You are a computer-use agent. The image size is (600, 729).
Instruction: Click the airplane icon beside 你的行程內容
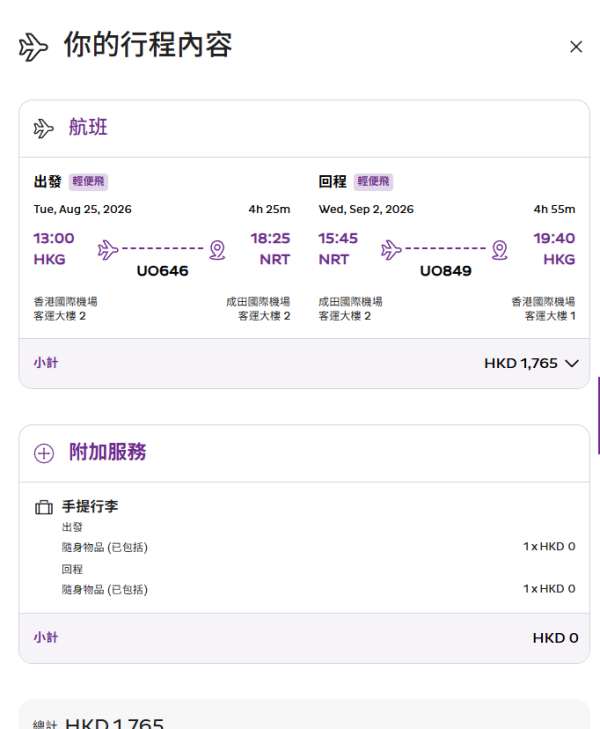coord(33,47)
